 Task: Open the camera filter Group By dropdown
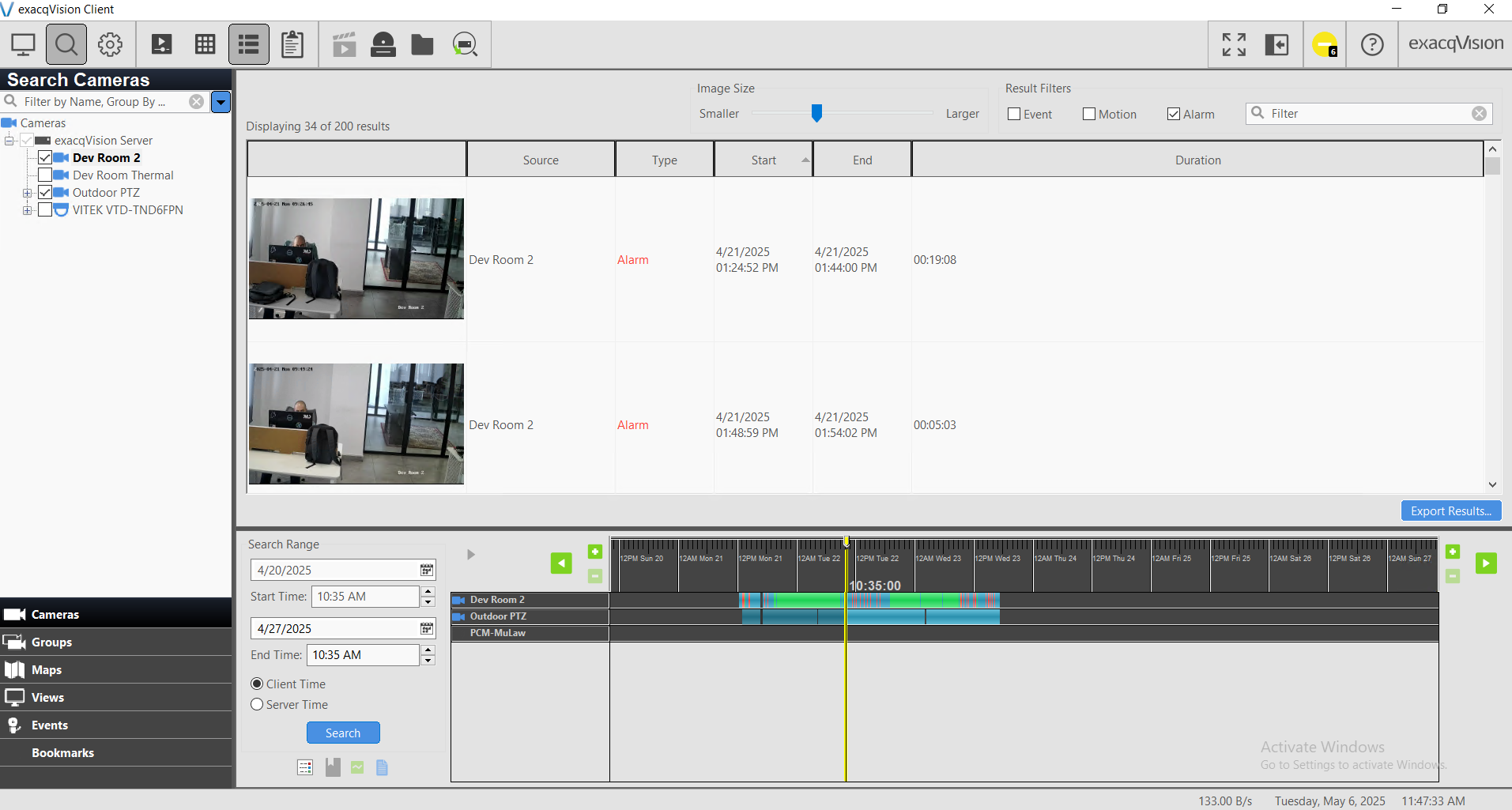pyautogui.click(x=221, y=102)
